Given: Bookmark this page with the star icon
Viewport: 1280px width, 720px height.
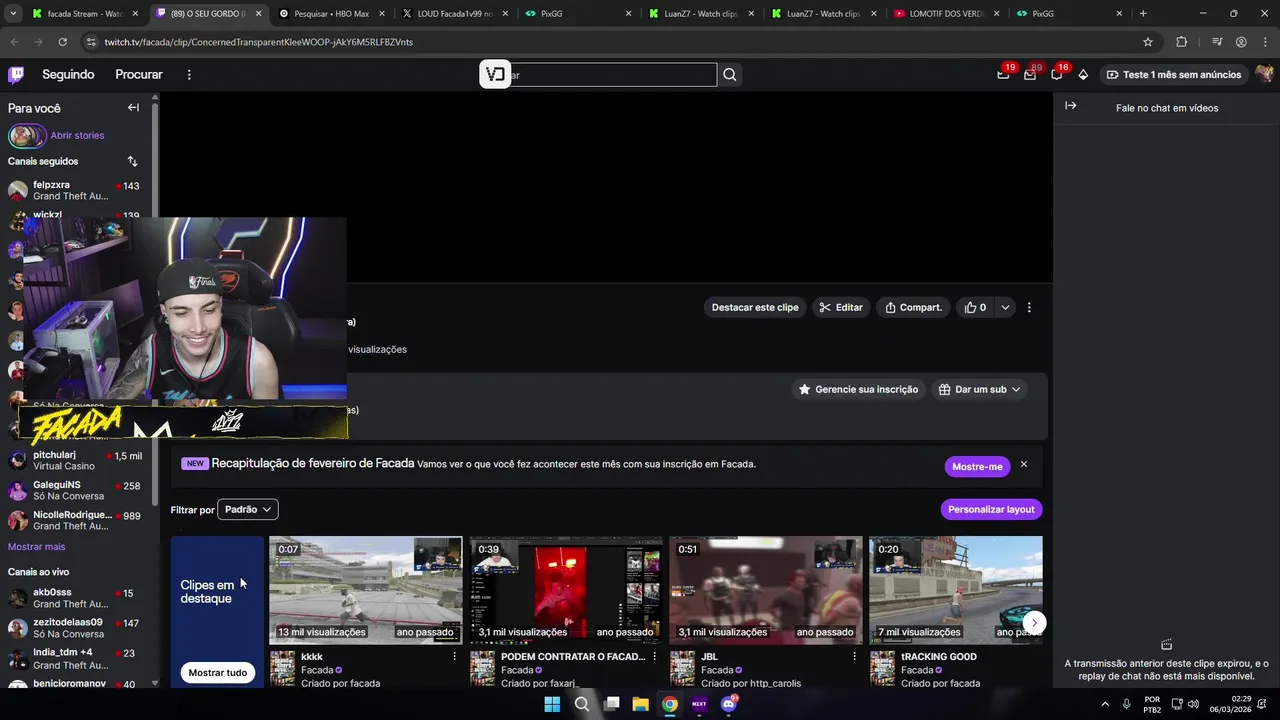Looking at the screenshot, I should pos(1148,42).
